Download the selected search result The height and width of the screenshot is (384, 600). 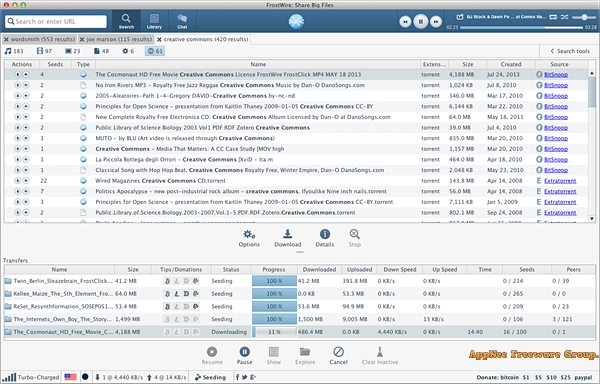(x=288, y=238)
